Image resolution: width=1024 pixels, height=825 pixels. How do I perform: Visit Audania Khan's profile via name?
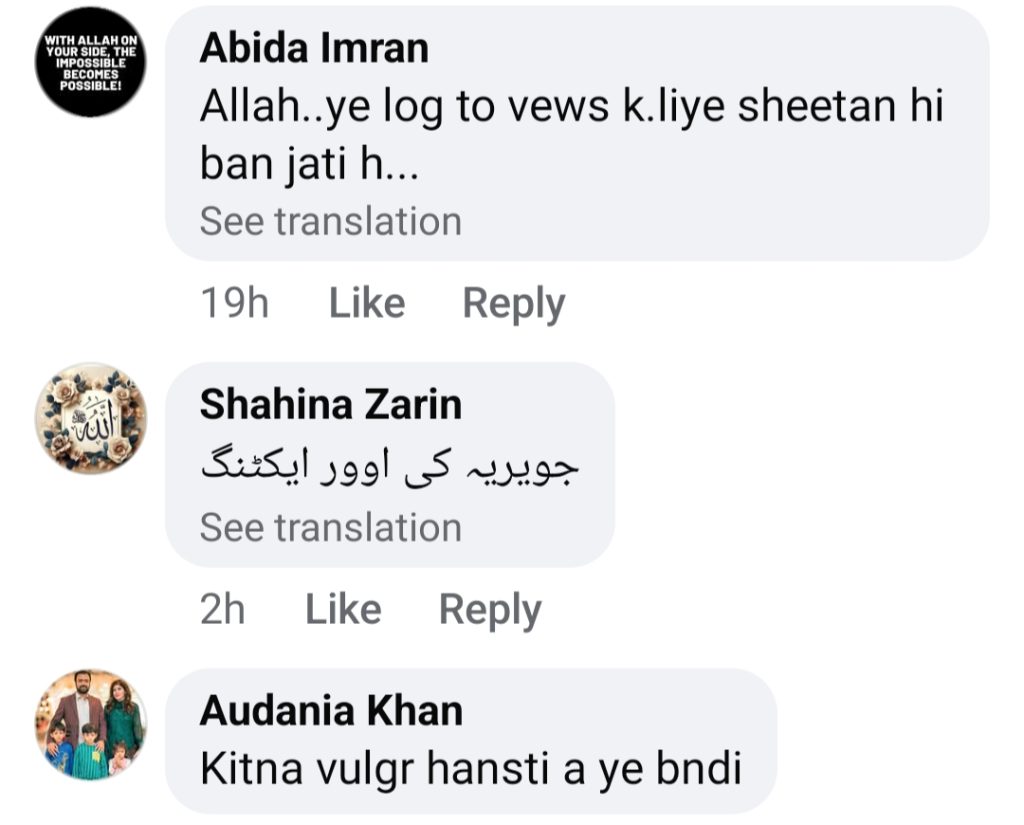click(331, 711)
